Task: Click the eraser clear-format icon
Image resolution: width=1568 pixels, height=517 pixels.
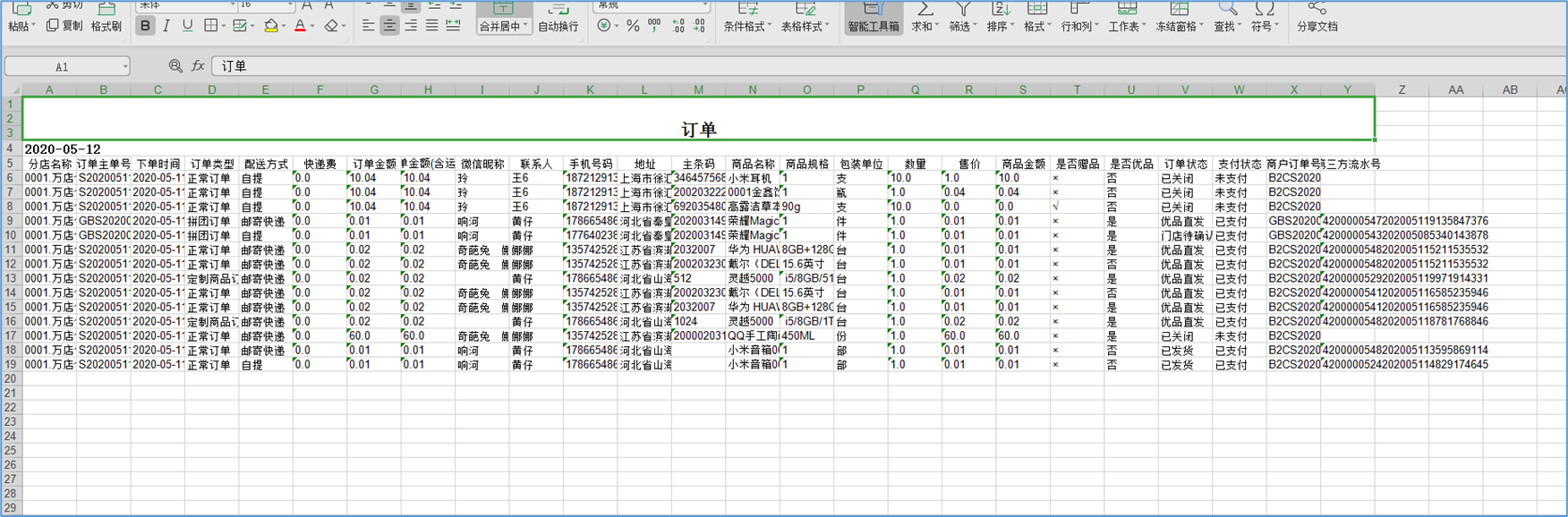Action: pyautogui.click(x=331, y=26)
